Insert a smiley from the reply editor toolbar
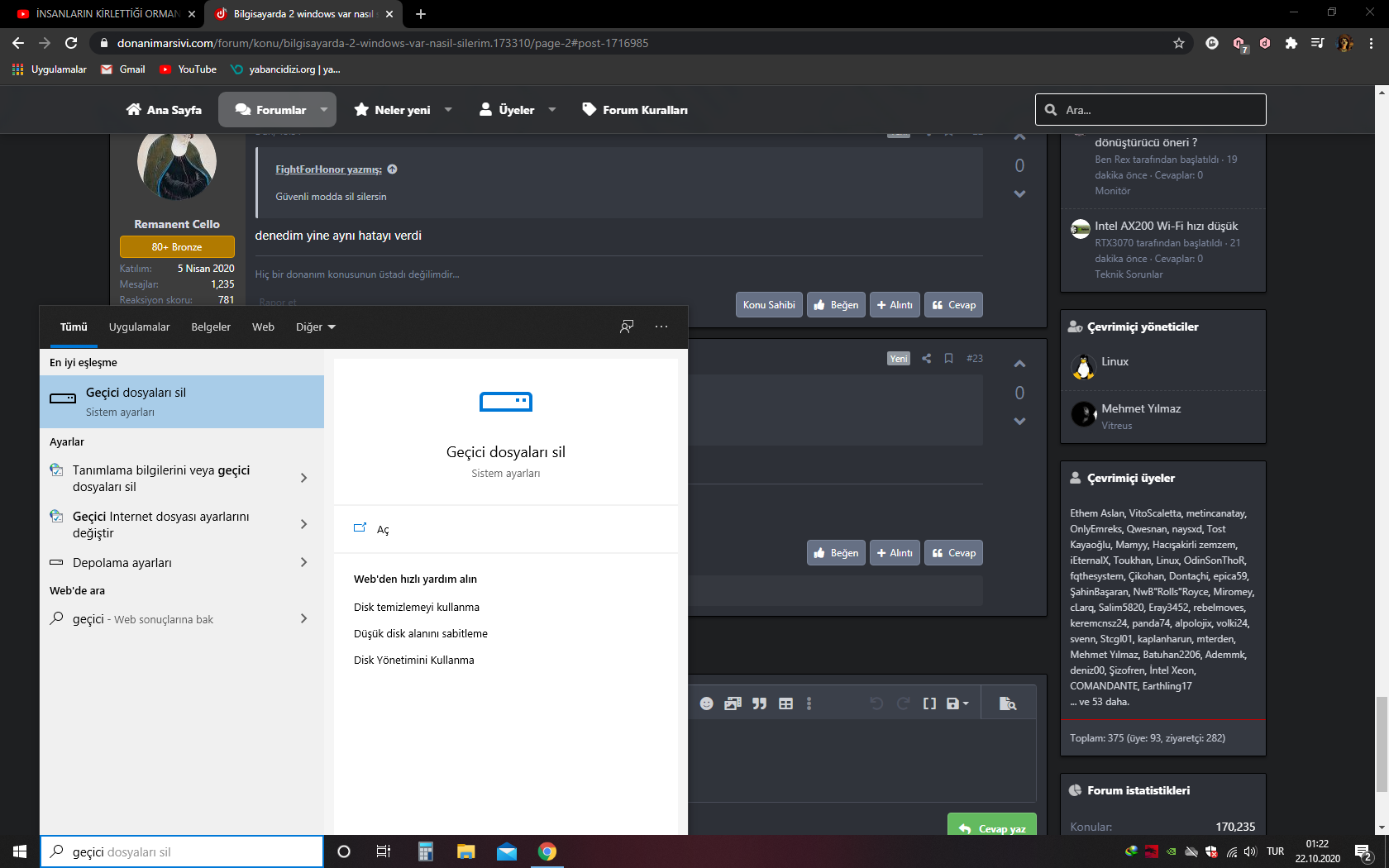 tap(706, 703)
